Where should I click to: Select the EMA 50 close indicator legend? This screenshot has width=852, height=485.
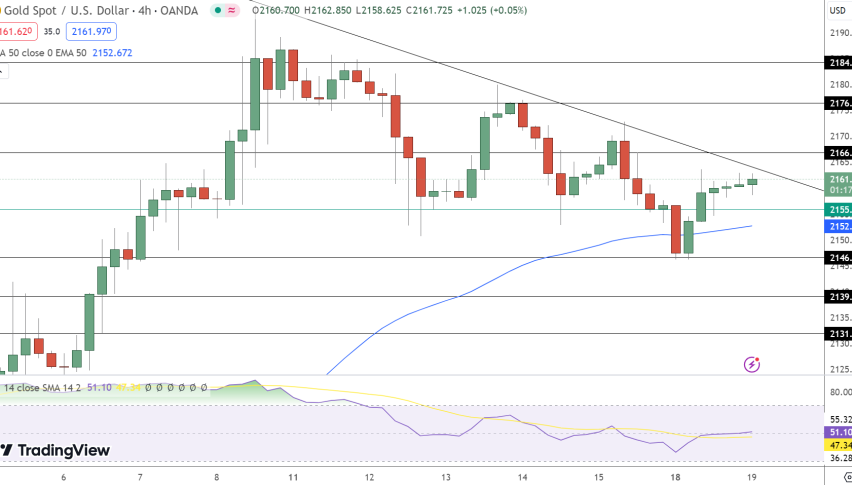(43, 53)
